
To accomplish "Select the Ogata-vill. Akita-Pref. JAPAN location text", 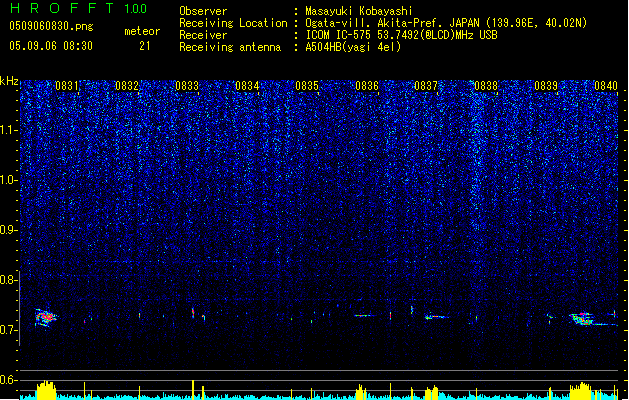I will pos(446,23).
